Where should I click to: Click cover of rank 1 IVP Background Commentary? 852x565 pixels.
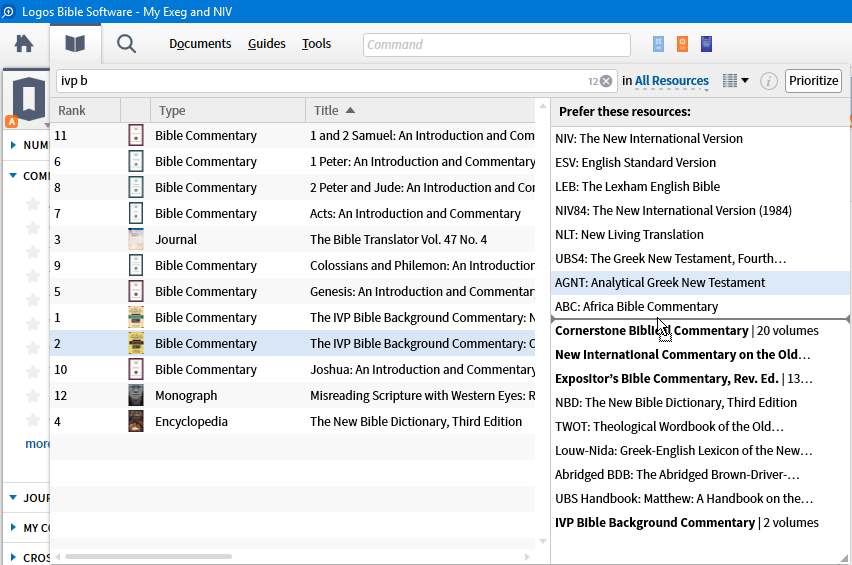[x=136, y=318]
